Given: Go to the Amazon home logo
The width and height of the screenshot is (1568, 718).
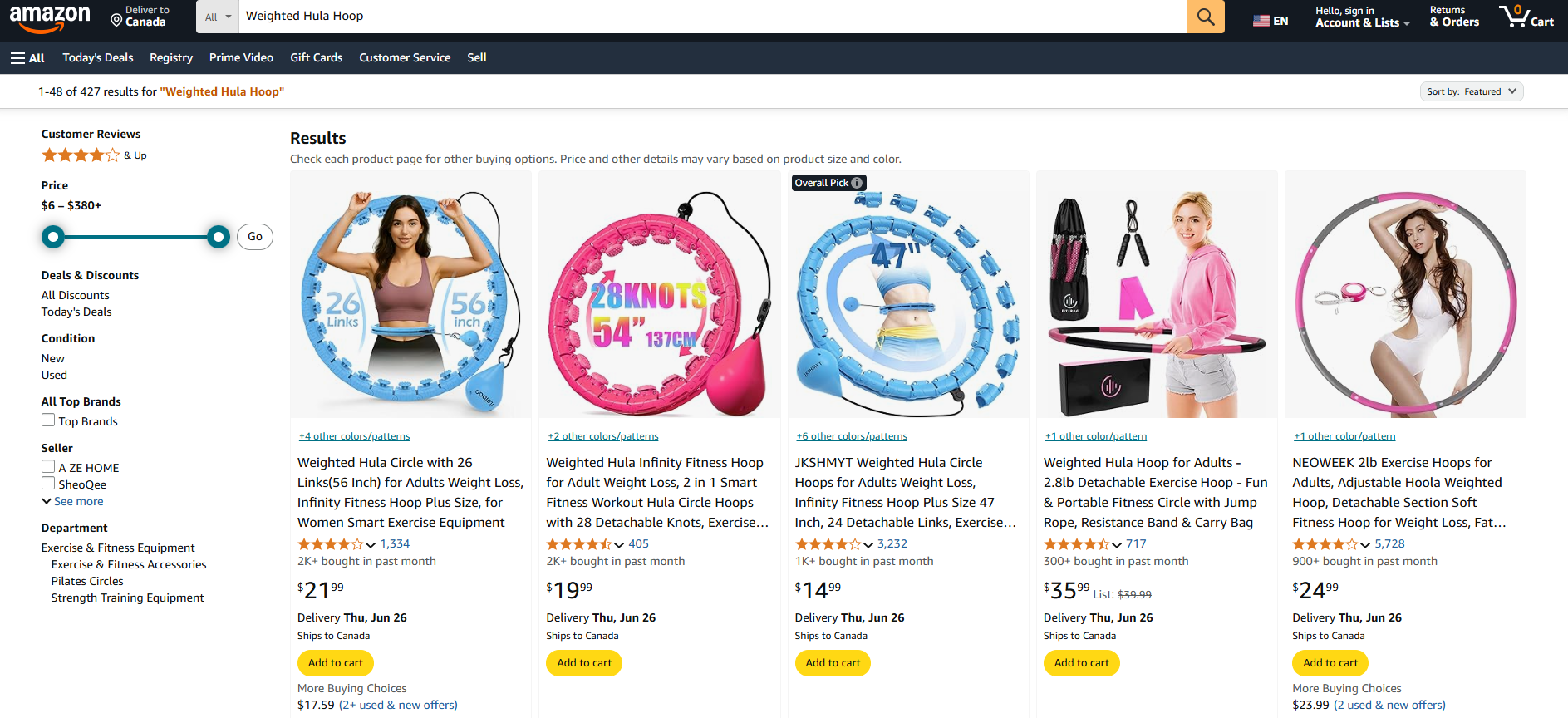Looking at the screenshot, I should click(x=50, y=17).
